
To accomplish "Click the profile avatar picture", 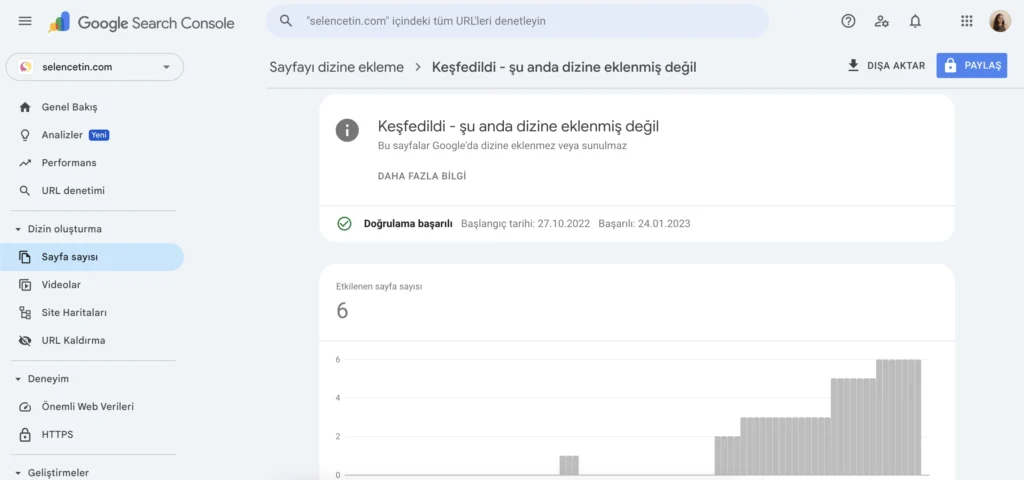I will coord(1000,21).
